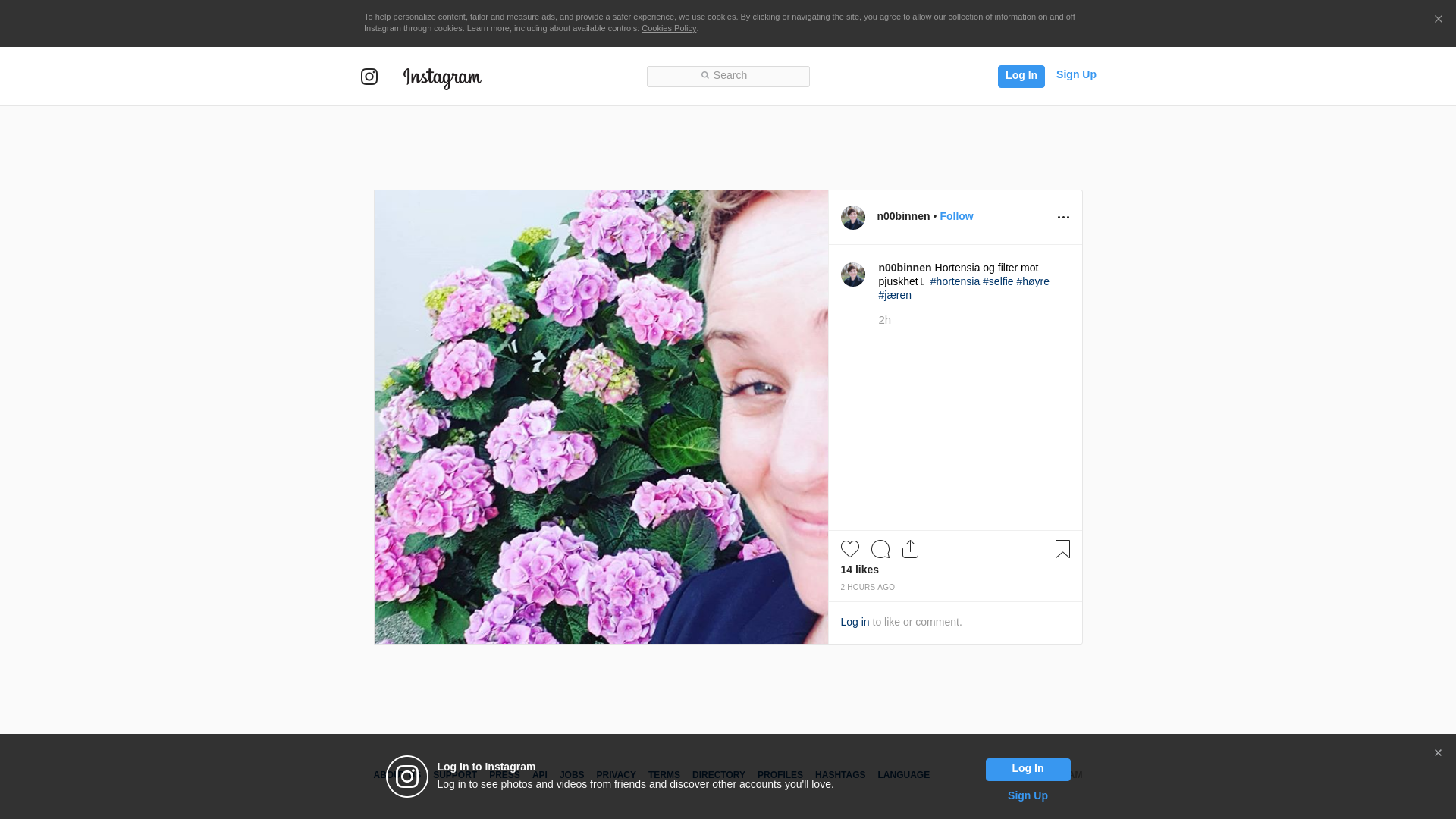
Task: Like the post with the heart icon
Action: pyautogui.click(x=850, y=549)
